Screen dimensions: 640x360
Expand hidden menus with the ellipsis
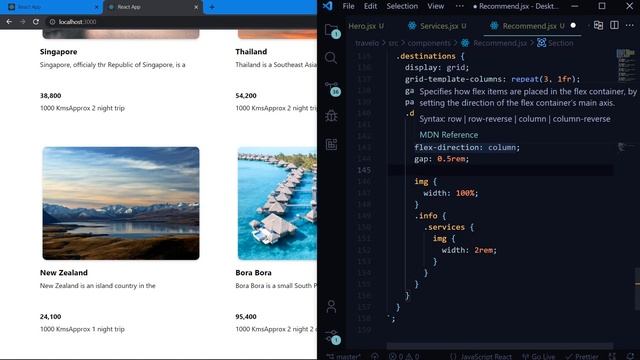coord(460,6)
